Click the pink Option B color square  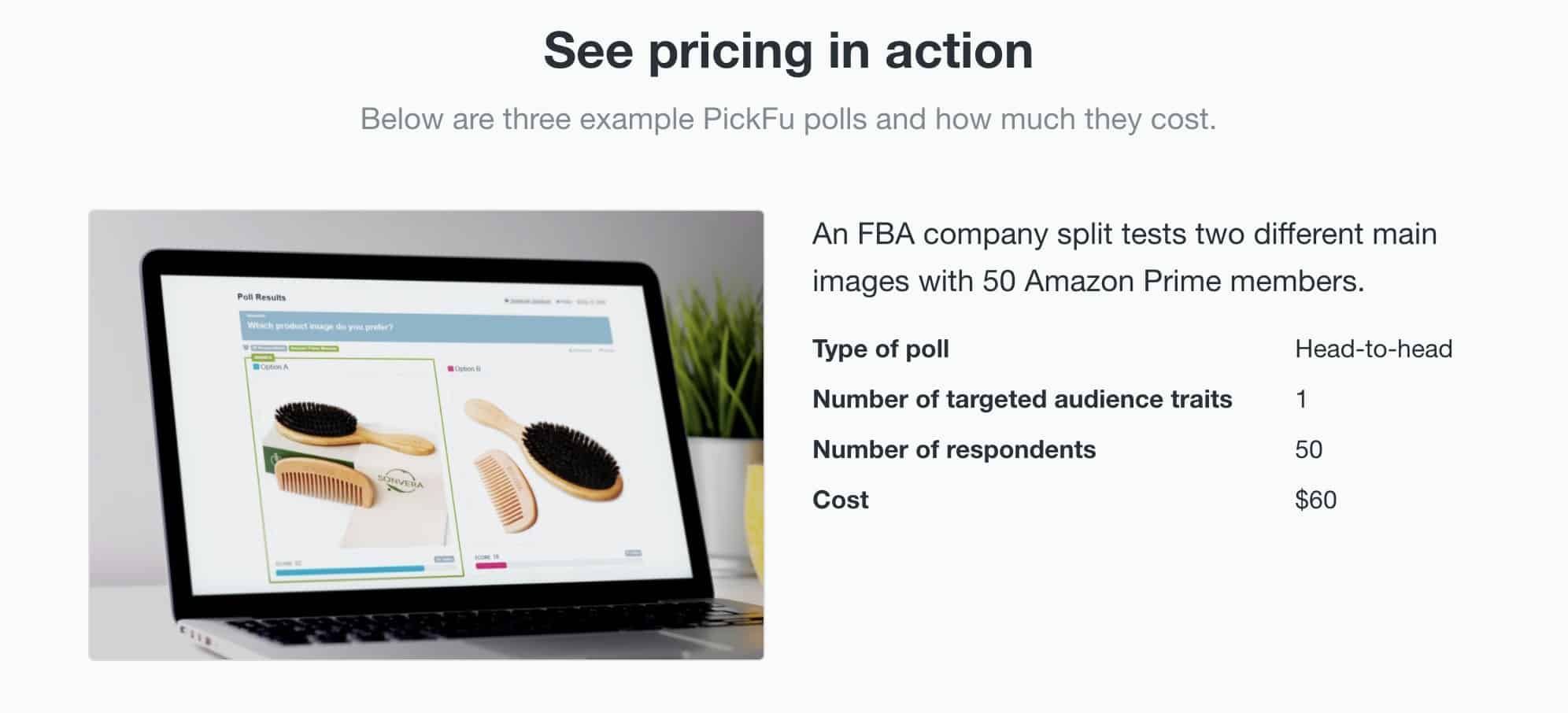pos(451,368)
